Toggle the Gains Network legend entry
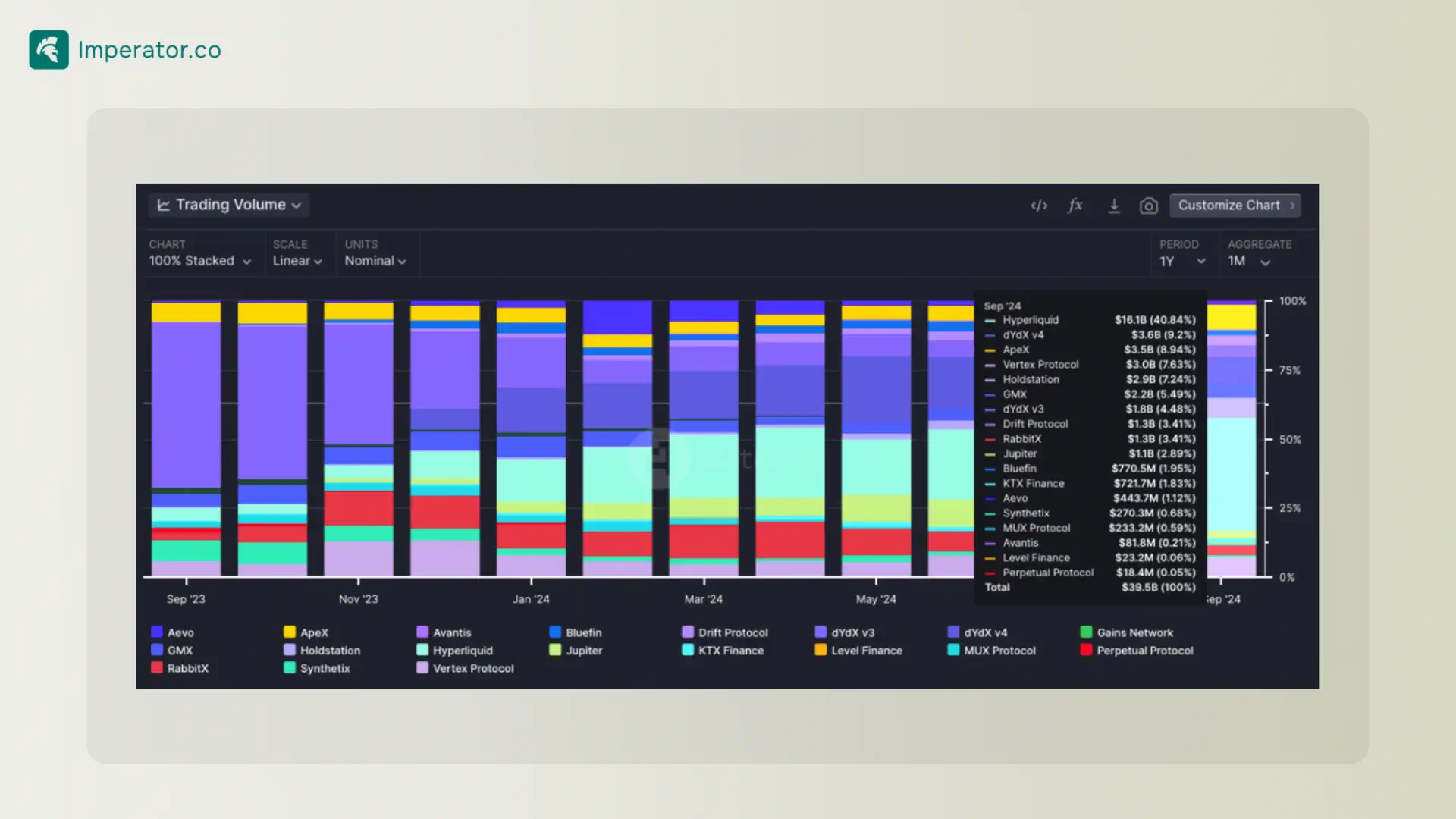This screenshot has width=1456, height=819. (x=1127, y=632)
